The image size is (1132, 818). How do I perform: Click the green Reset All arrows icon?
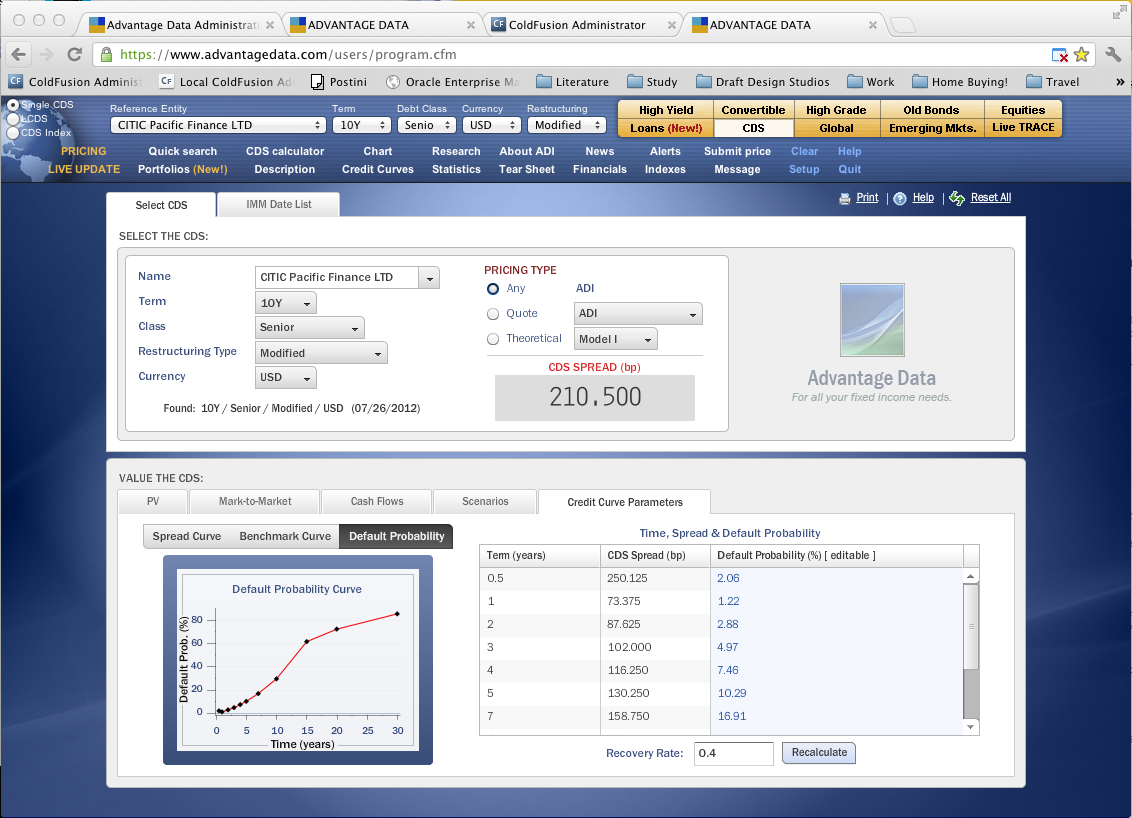click(x=957, y=198)
